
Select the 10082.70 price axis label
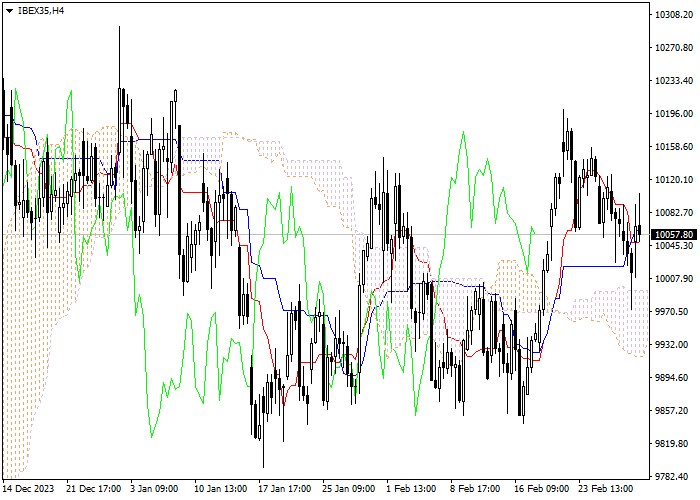click(674, 212)
